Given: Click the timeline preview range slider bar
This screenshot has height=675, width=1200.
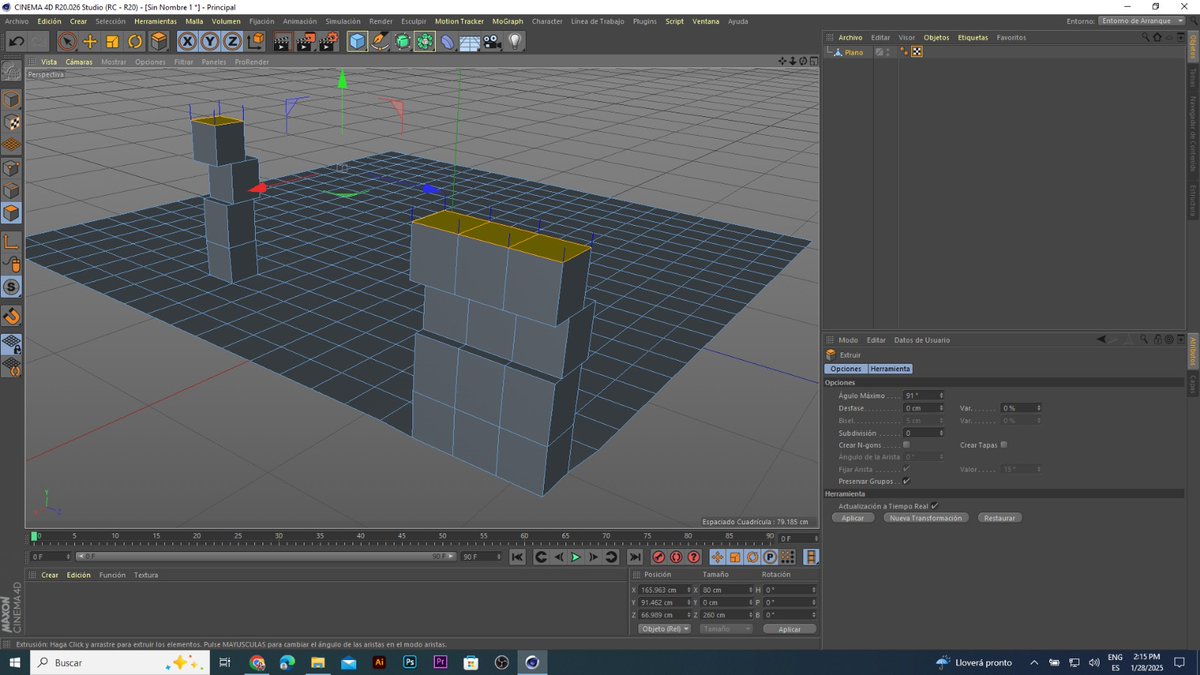Looking at the screenshot, I should point(266,557).
